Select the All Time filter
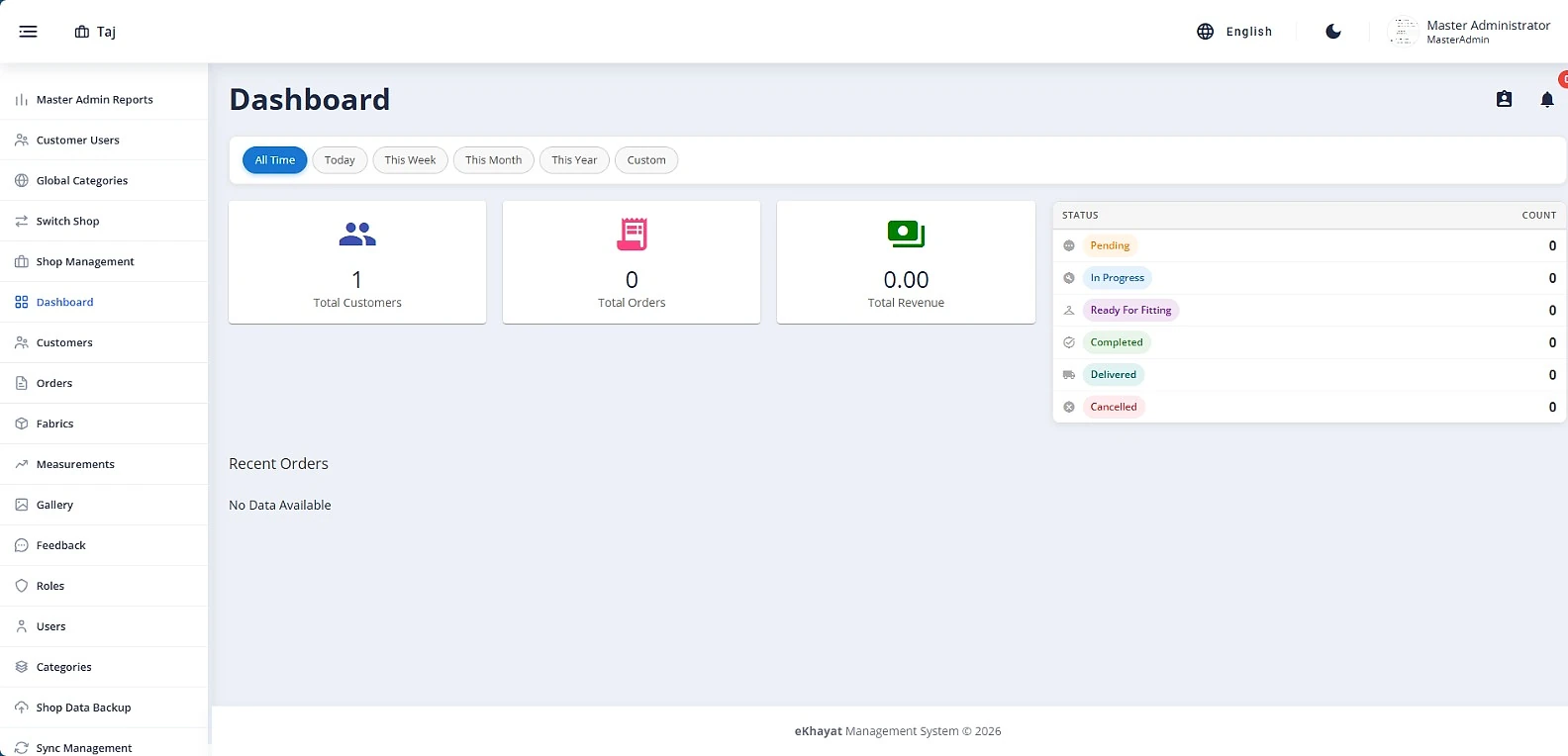The image size is (1568, 756). pos(275,160)
